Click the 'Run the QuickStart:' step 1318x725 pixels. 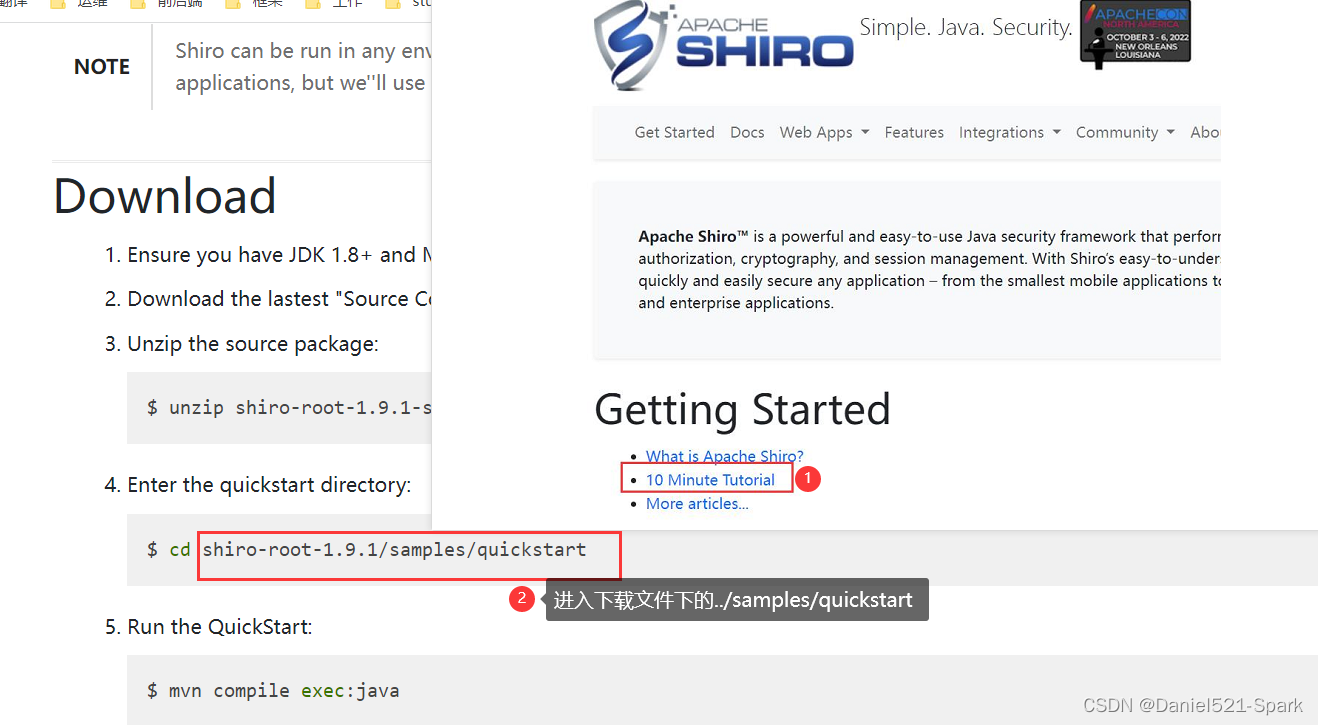[220, 627]
